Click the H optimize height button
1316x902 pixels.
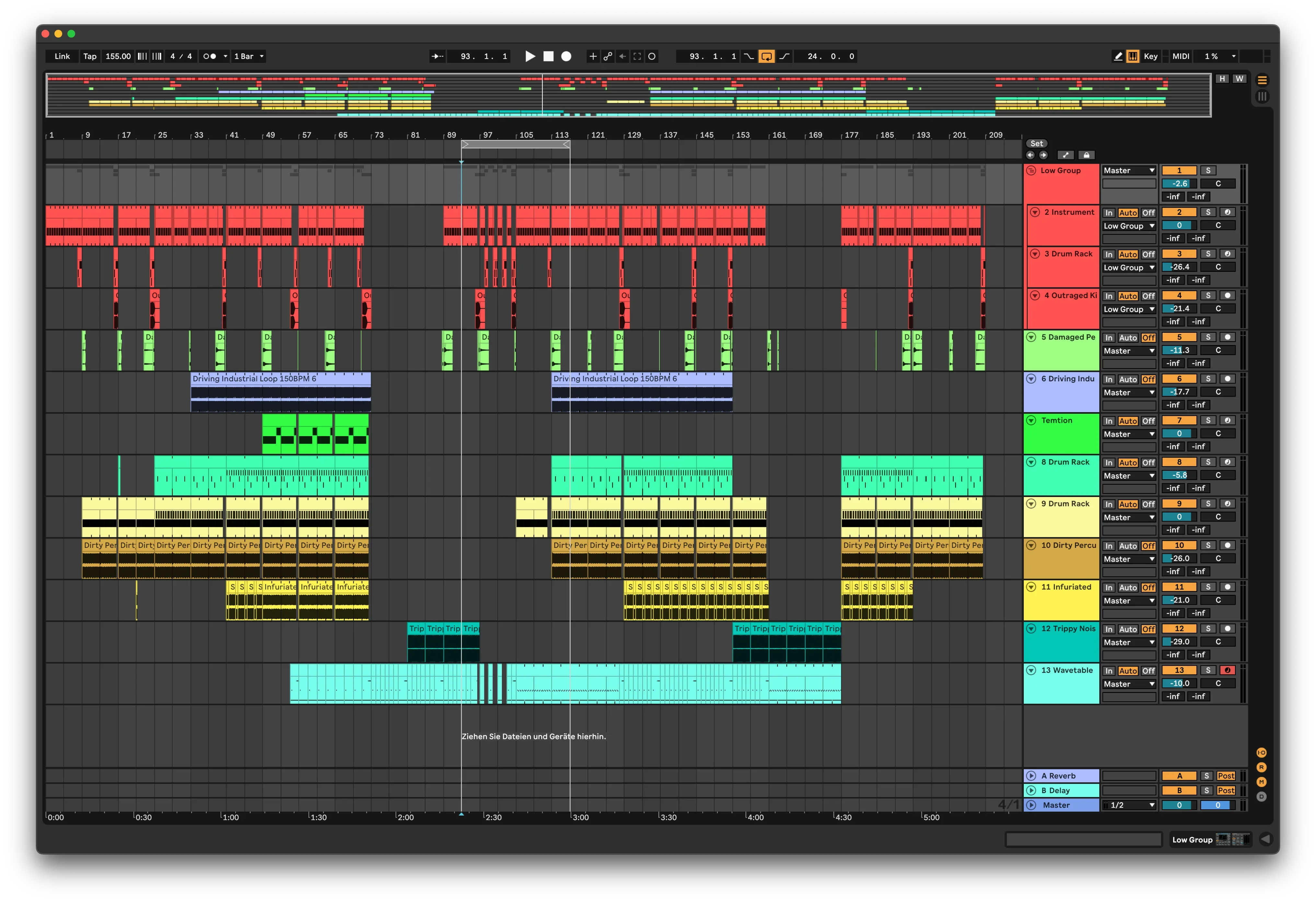[x=1222, y=79]
